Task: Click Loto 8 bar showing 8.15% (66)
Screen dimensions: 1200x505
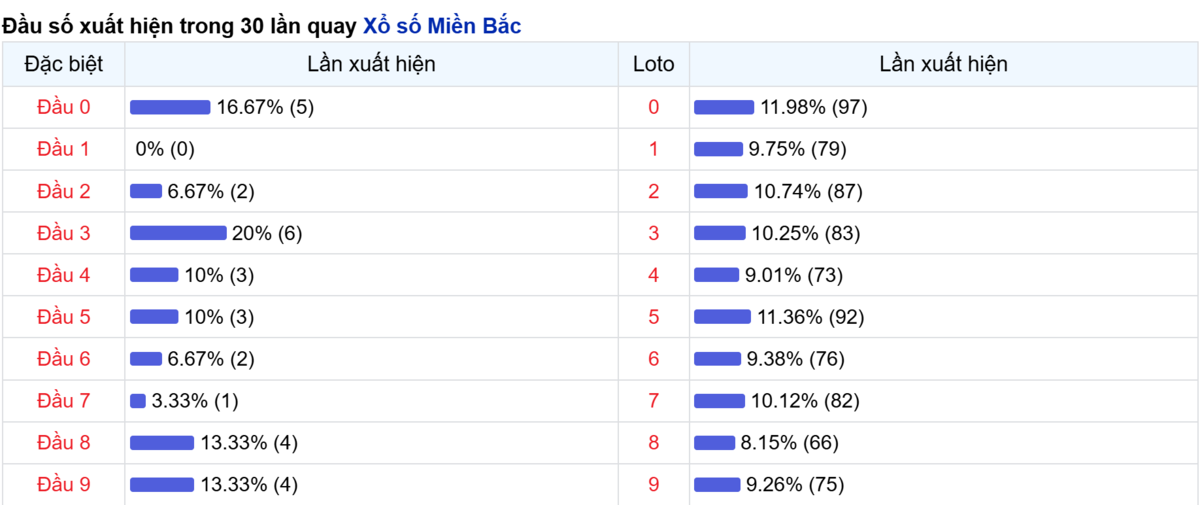Action: click(x=715, y=443)
